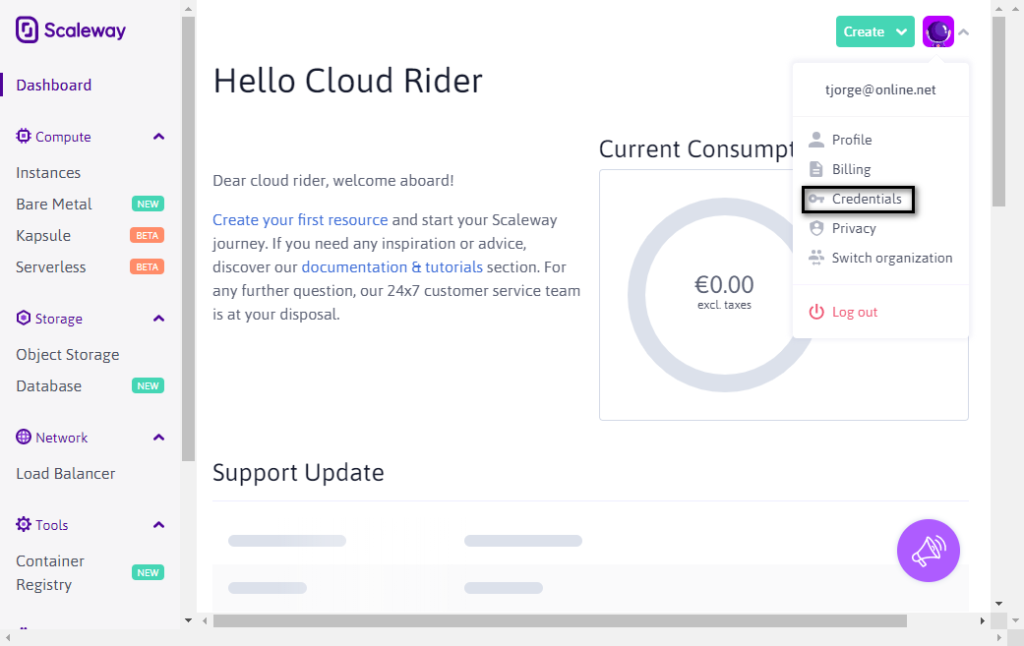Open the Create dropdown button
Viewport: 1024px width, 646px height.
tap(875, 31)
